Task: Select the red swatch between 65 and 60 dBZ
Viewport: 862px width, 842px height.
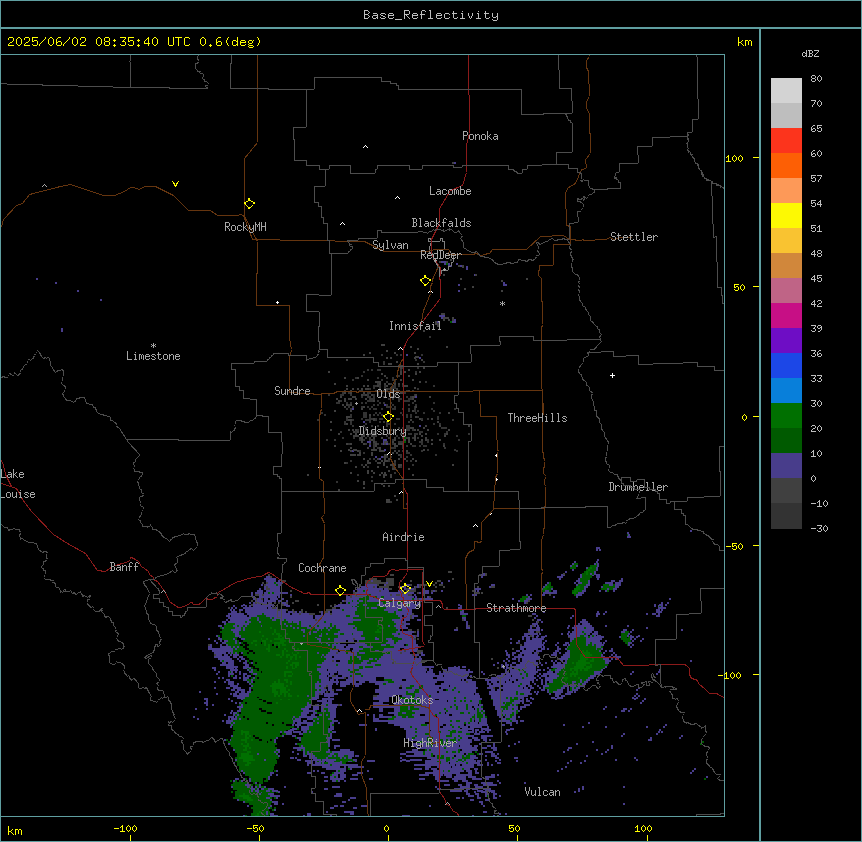Action: point(786,141)
